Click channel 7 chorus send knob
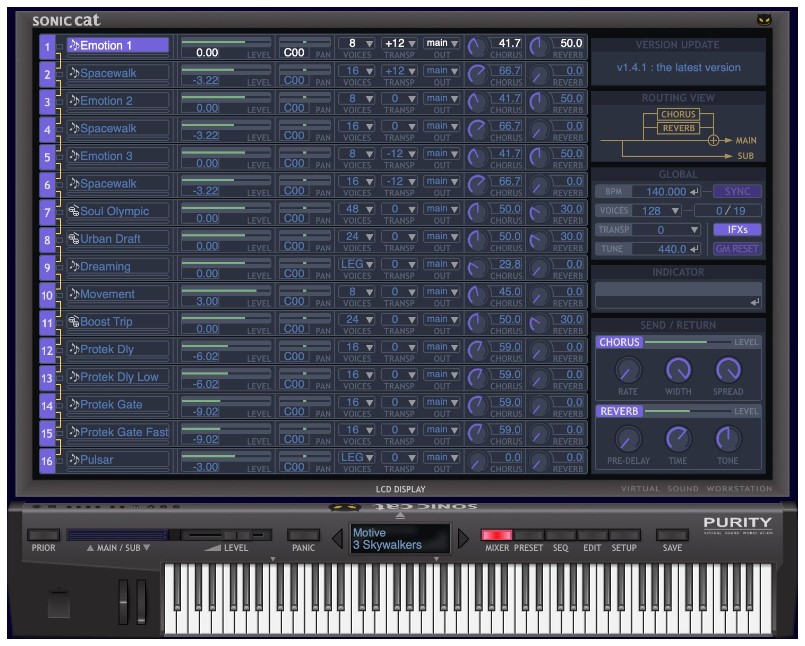This screenshot has width=805, height=646. [x=477, y=213]
